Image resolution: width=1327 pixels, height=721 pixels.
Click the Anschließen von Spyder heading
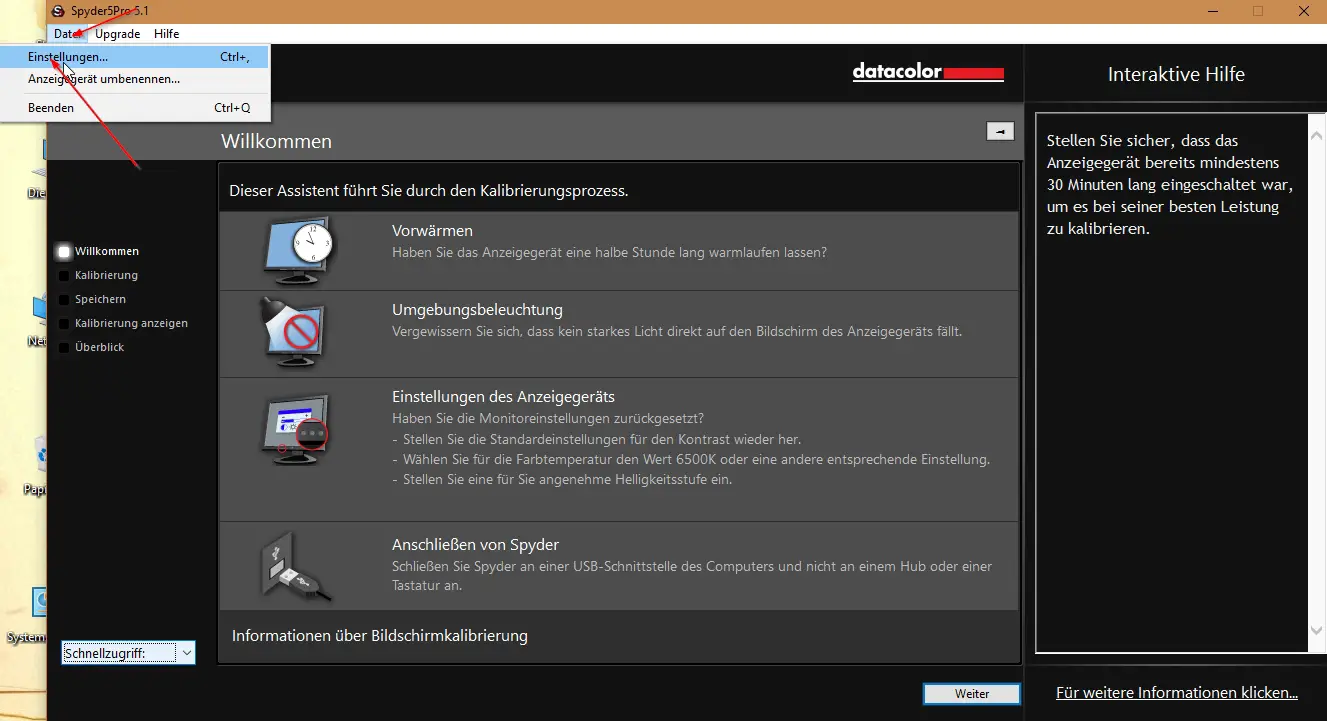tap(475, 545)
